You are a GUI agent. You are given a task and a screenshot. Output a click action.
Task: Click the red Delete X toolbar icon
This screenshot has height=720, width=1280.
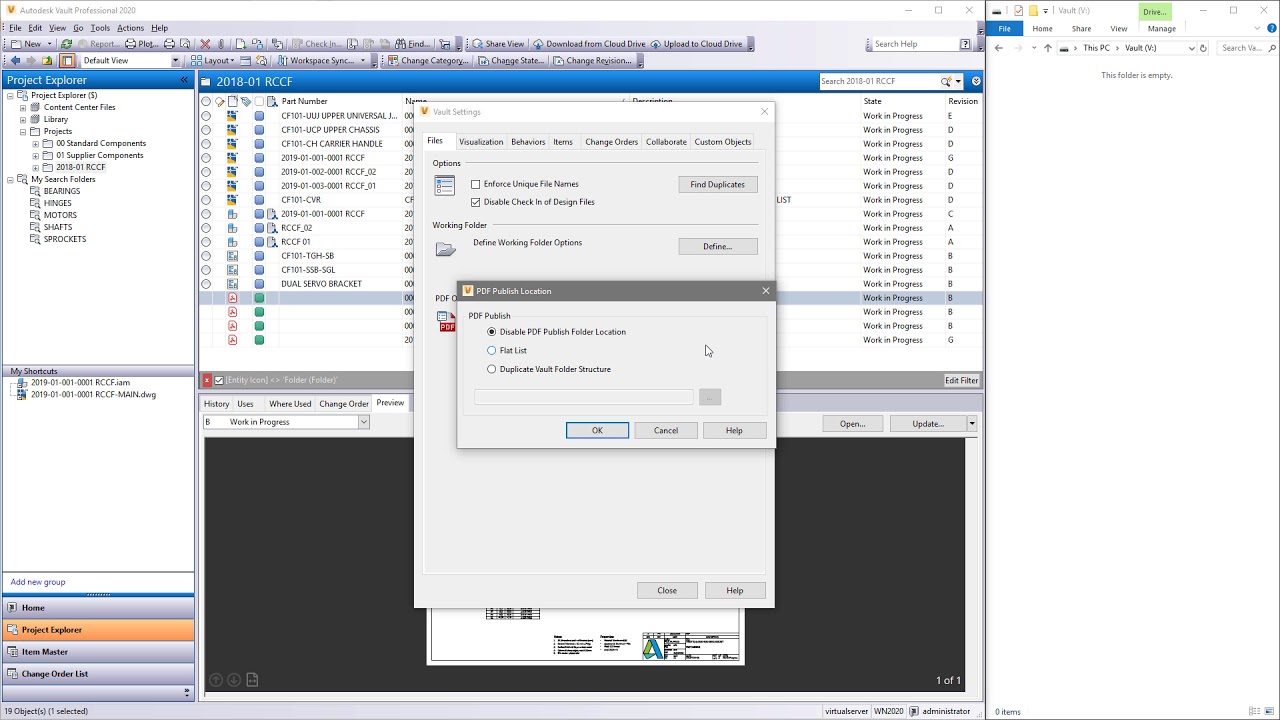click(205, 44)
